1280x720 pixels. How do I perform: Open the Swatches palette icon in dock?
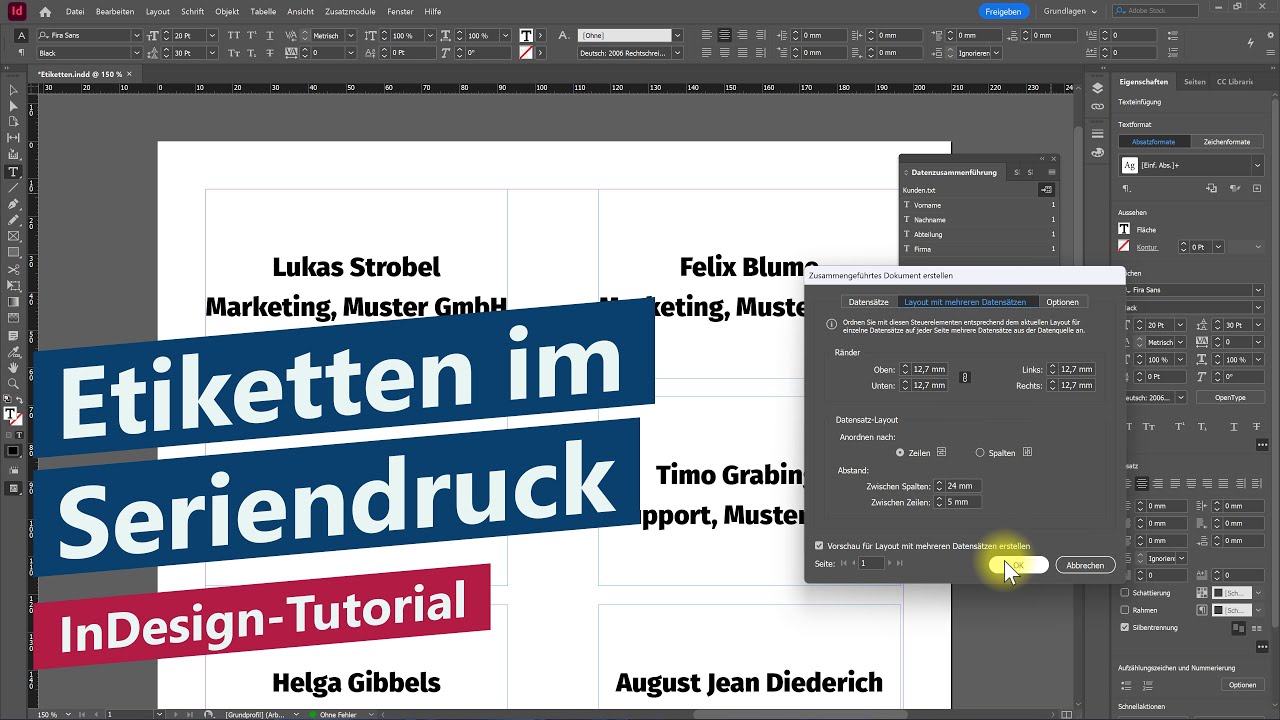point(1097,152)
